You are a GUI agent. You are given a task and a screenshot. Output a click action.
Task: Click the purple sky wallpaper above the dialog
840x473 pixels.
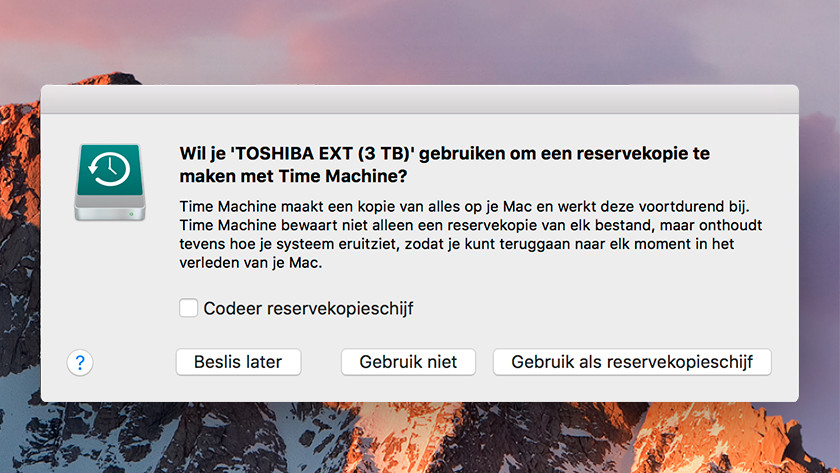(420, 40)
